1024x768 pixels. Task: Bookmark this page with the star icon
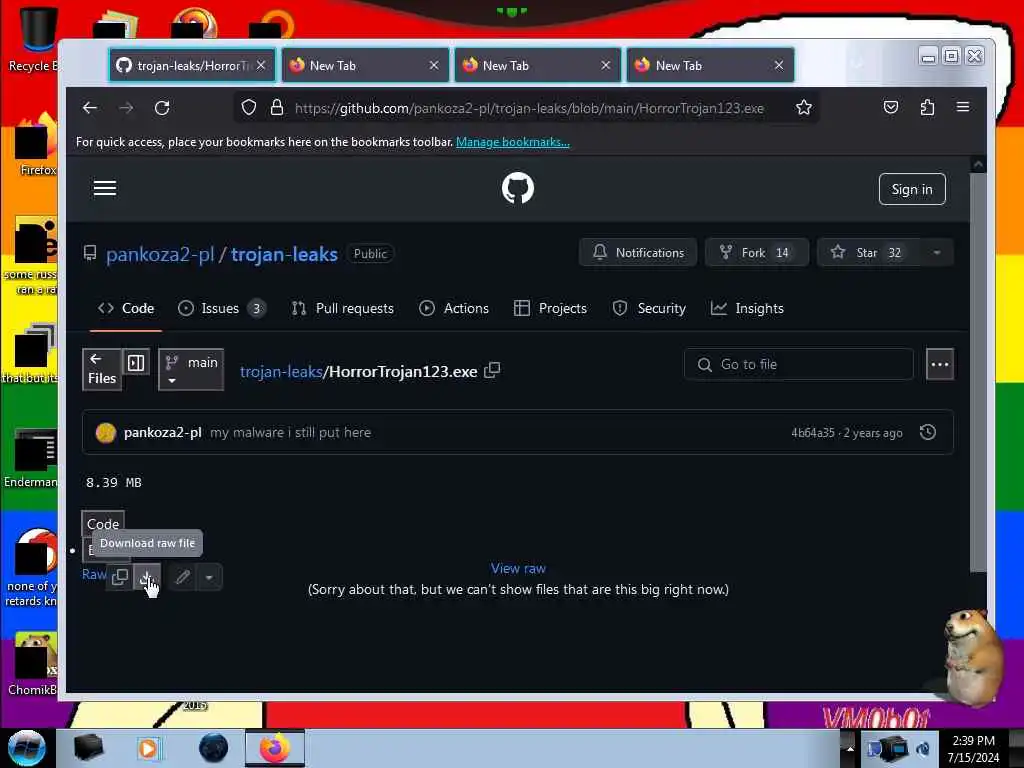tap(804, 108)
